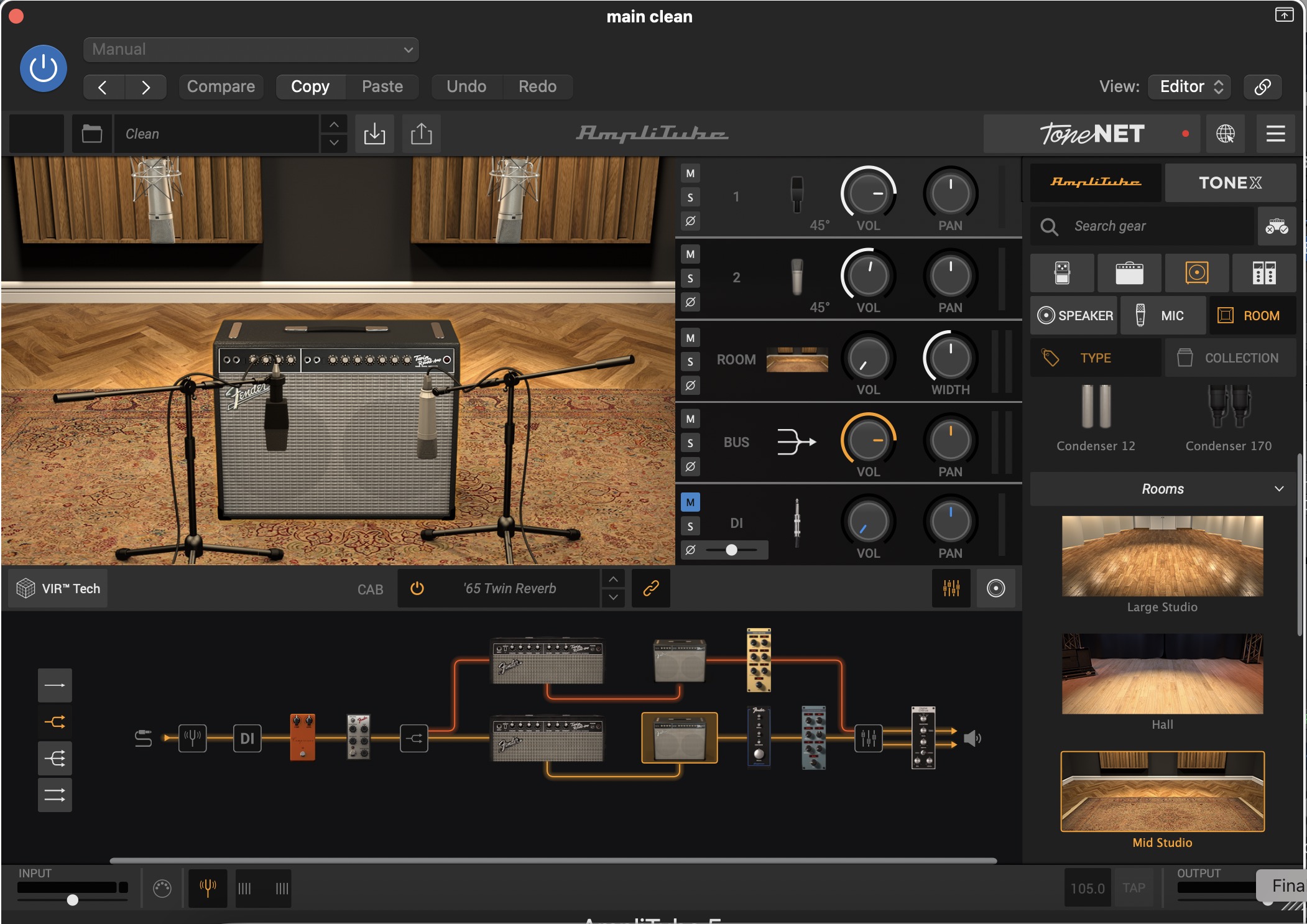
Task: Open the '65 Twin Reverb cab selector
Action: [x=510, y=588]
